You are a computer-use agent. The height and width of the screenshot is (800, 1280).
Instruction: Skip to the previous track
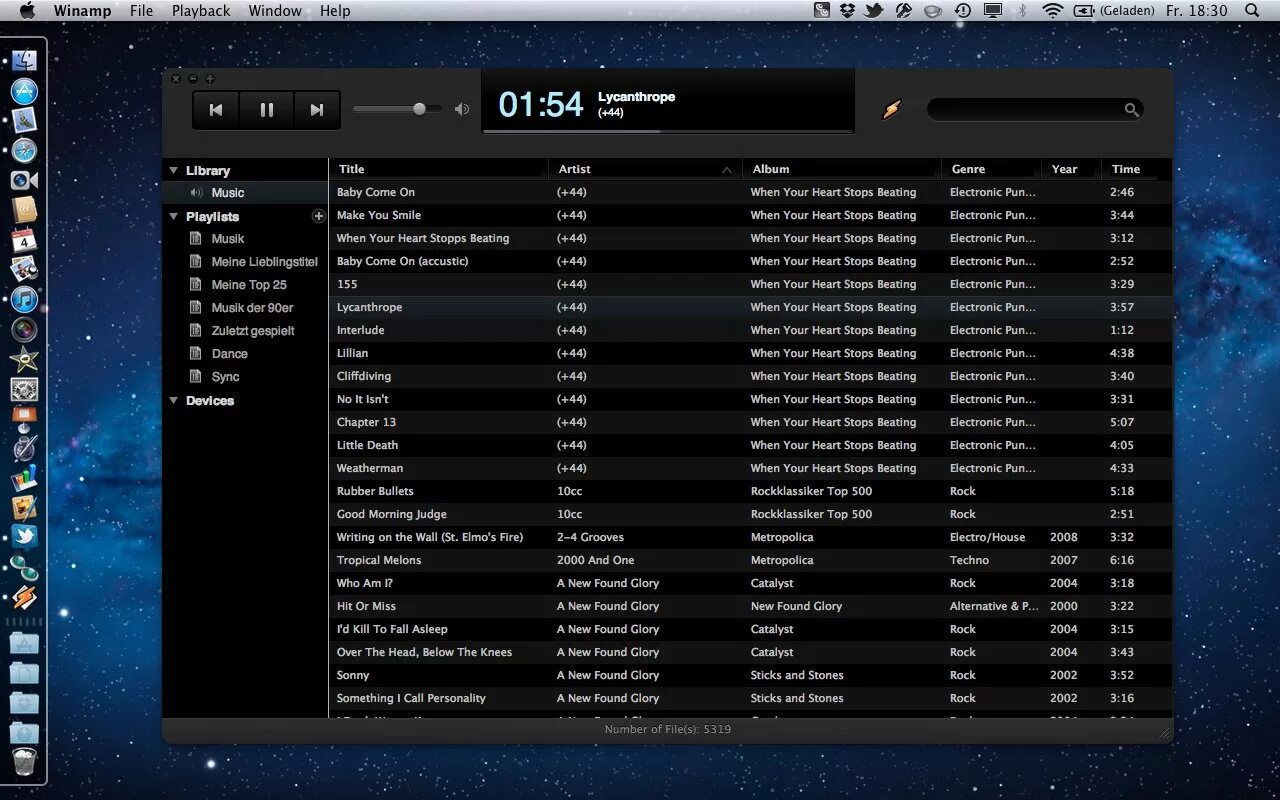click(x=217, y=110)
